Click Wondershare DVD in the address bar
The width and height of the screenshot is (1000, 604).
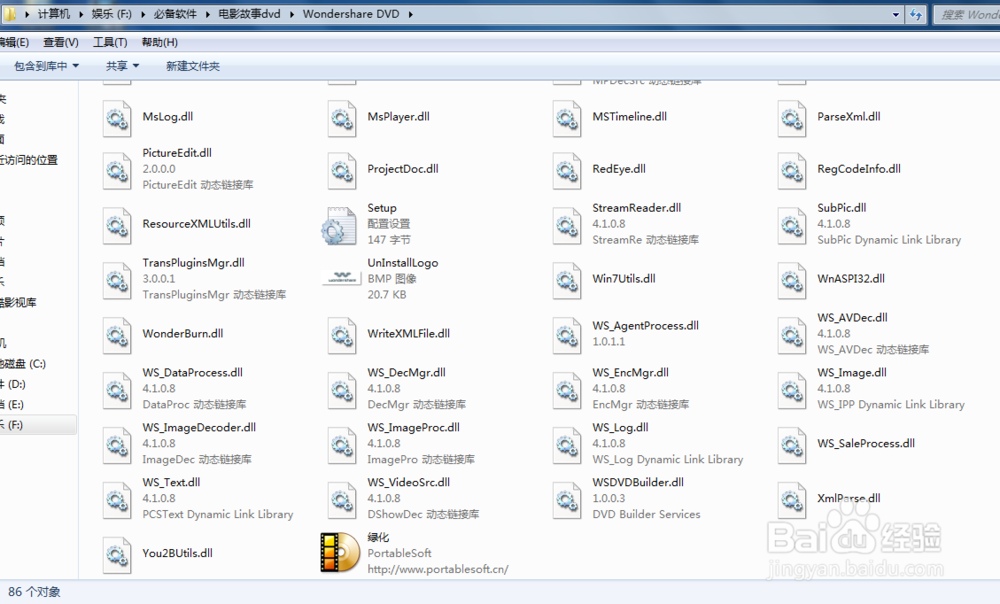pos(351,13)
